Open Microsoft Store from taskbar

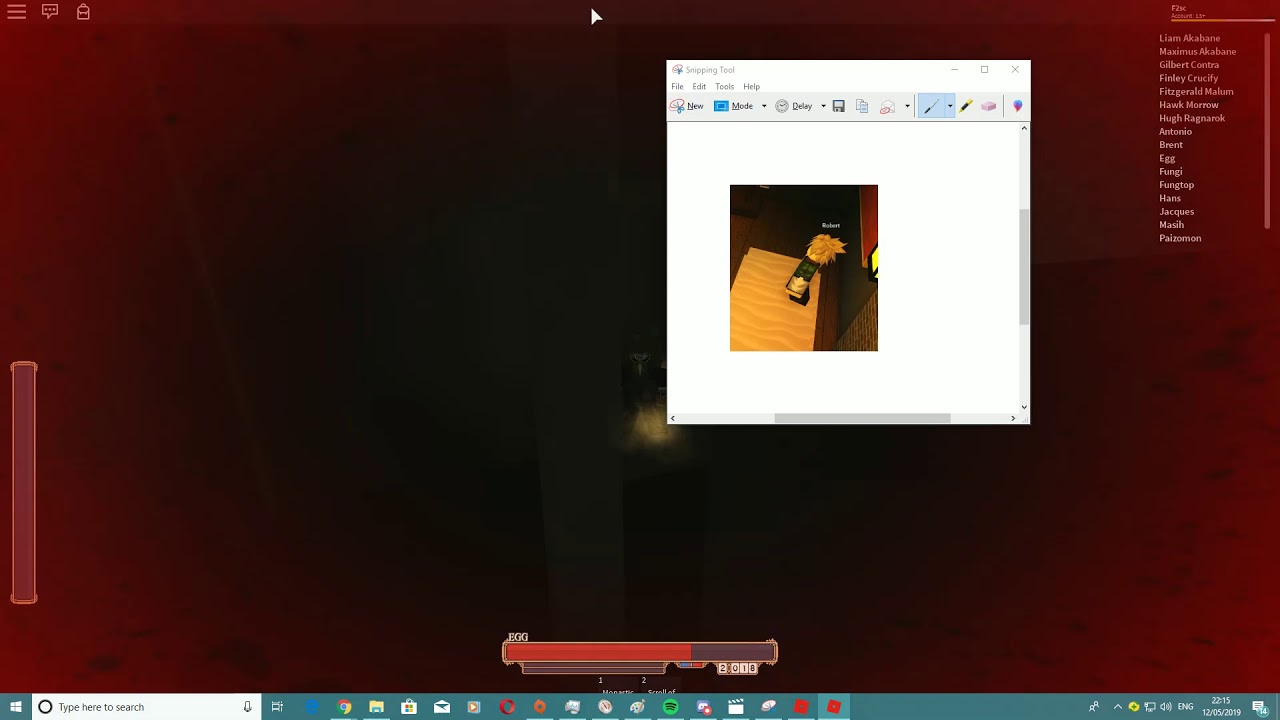pyautogui.click(x=409, y=707)
